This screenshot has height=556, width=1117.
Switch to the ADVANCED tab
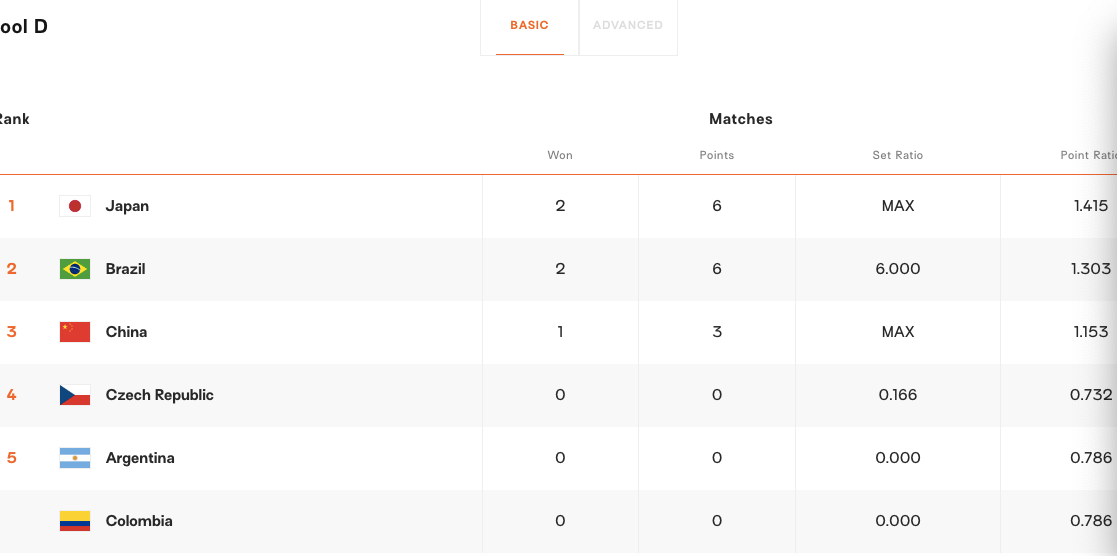pos(628,26)
